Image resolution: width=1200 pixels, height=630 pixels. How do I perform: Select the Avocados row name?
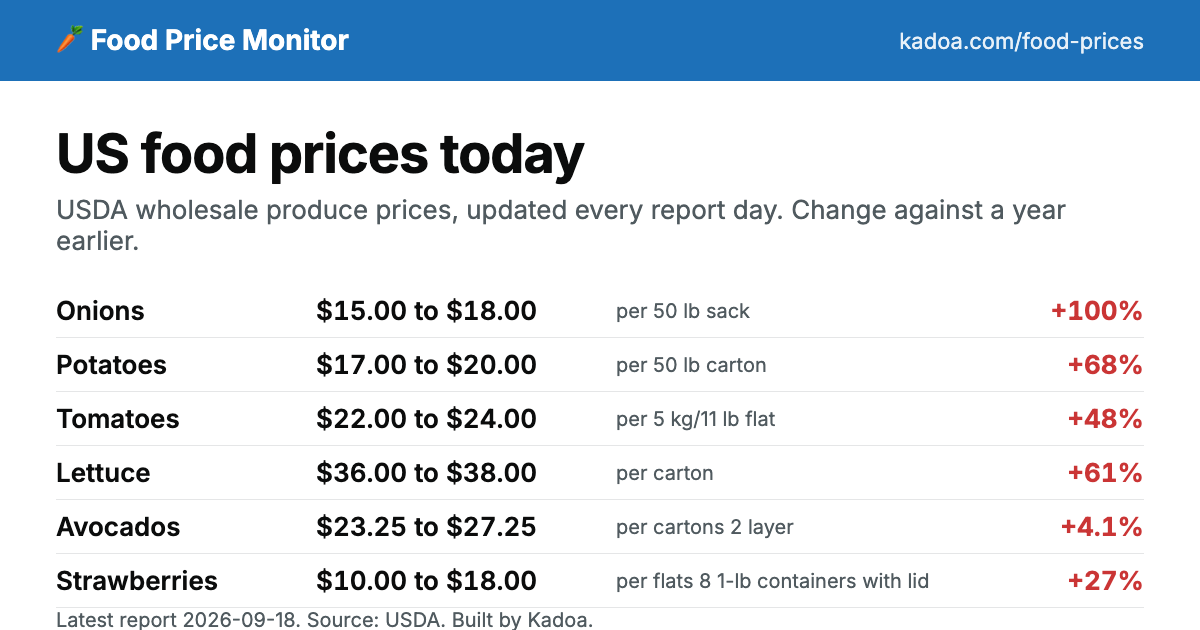click(118, 527)
